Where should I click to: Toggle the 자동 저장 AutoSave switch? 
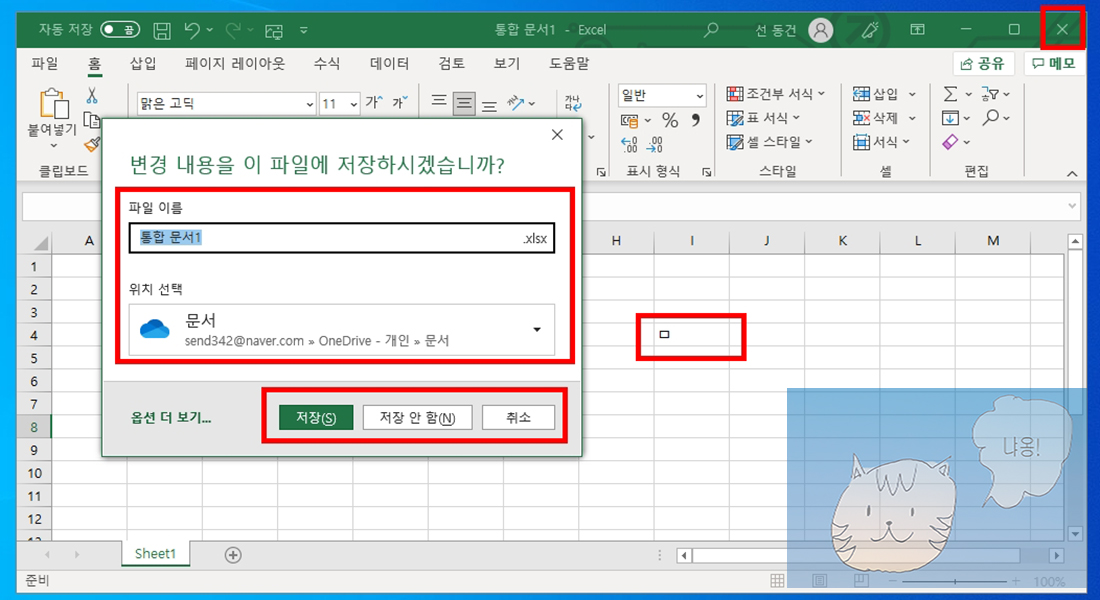119,29
